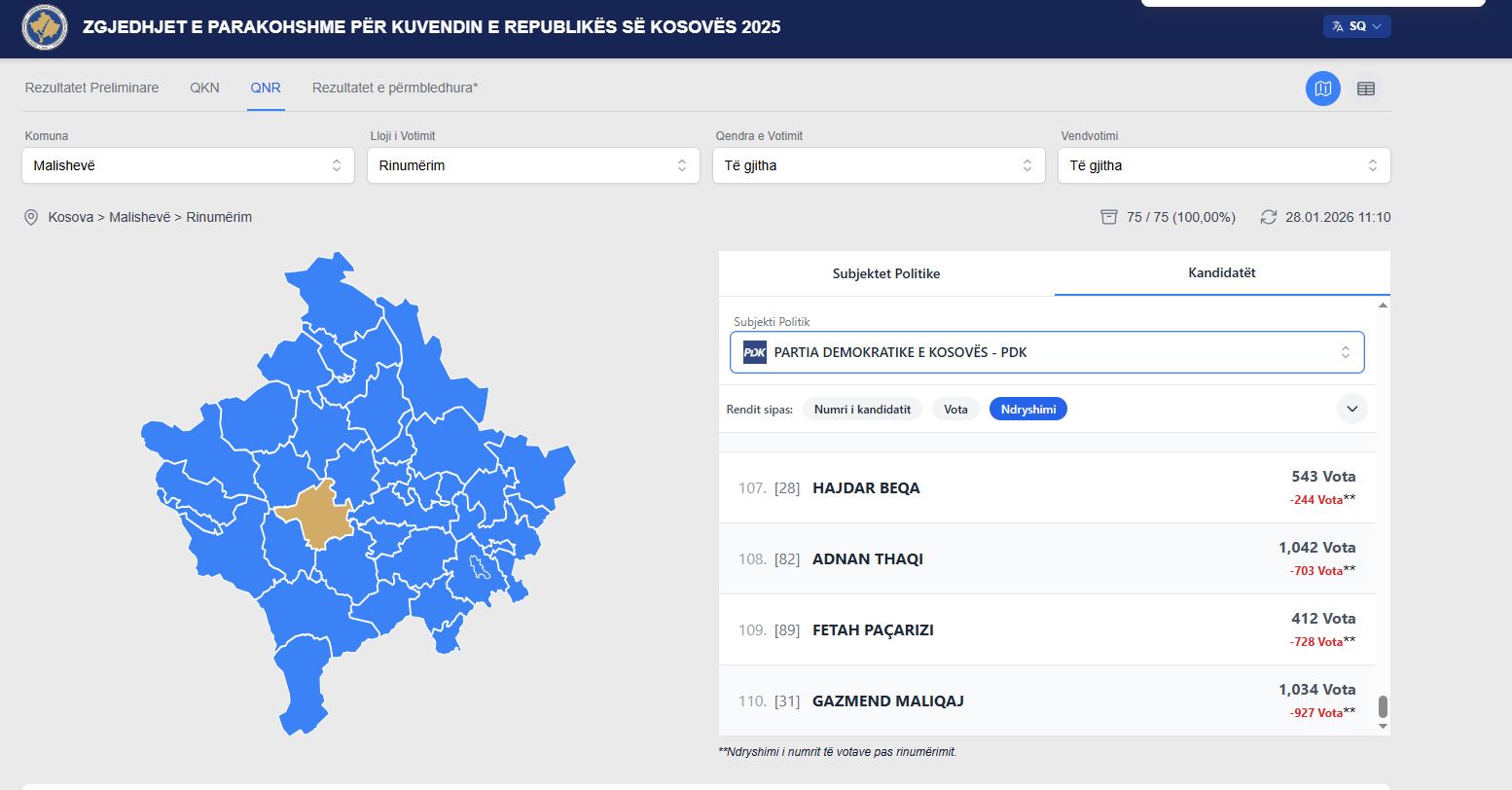Click the refresh timestamp icon
This screenshot has height=790, width=1512.
click(1268, 217)
